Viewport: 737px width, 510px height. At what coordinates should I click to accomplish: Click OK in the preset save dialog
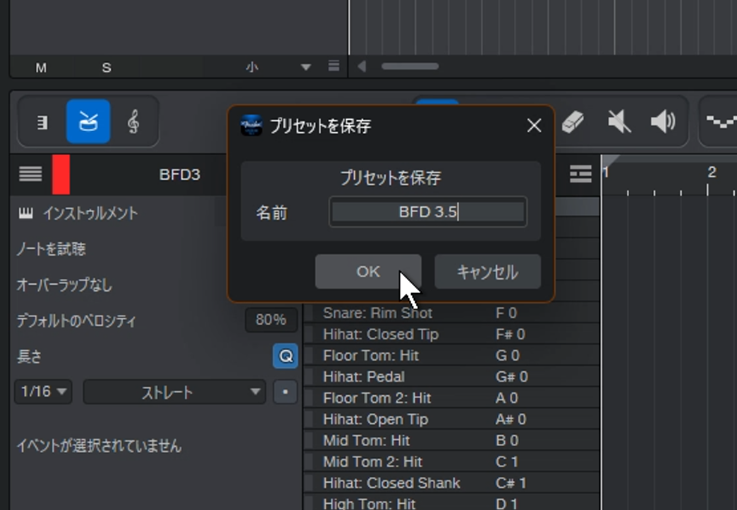point(368,272)
